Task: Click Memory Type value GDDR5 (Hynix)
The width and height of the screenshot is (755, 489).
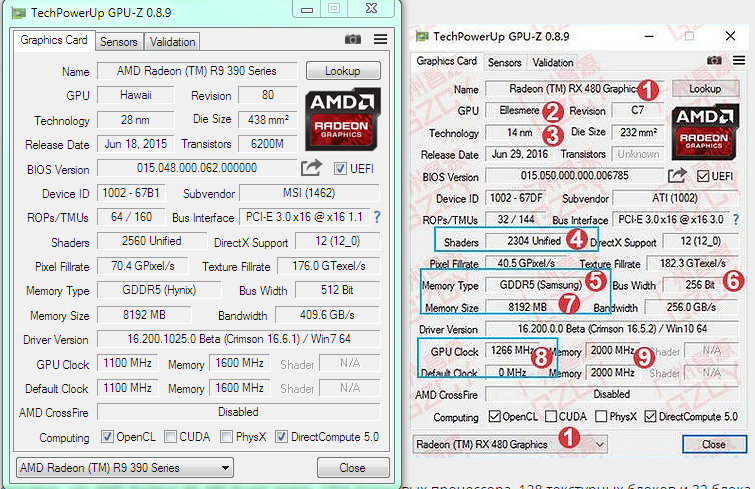Action: [x=159, y=290]
